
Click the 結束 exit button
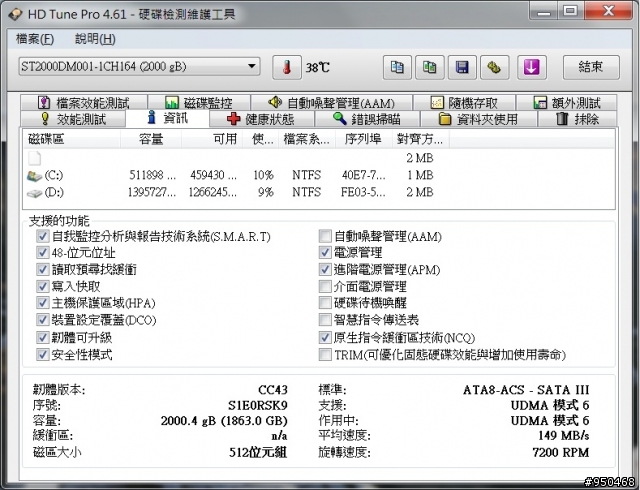click(x=591, y=67)
